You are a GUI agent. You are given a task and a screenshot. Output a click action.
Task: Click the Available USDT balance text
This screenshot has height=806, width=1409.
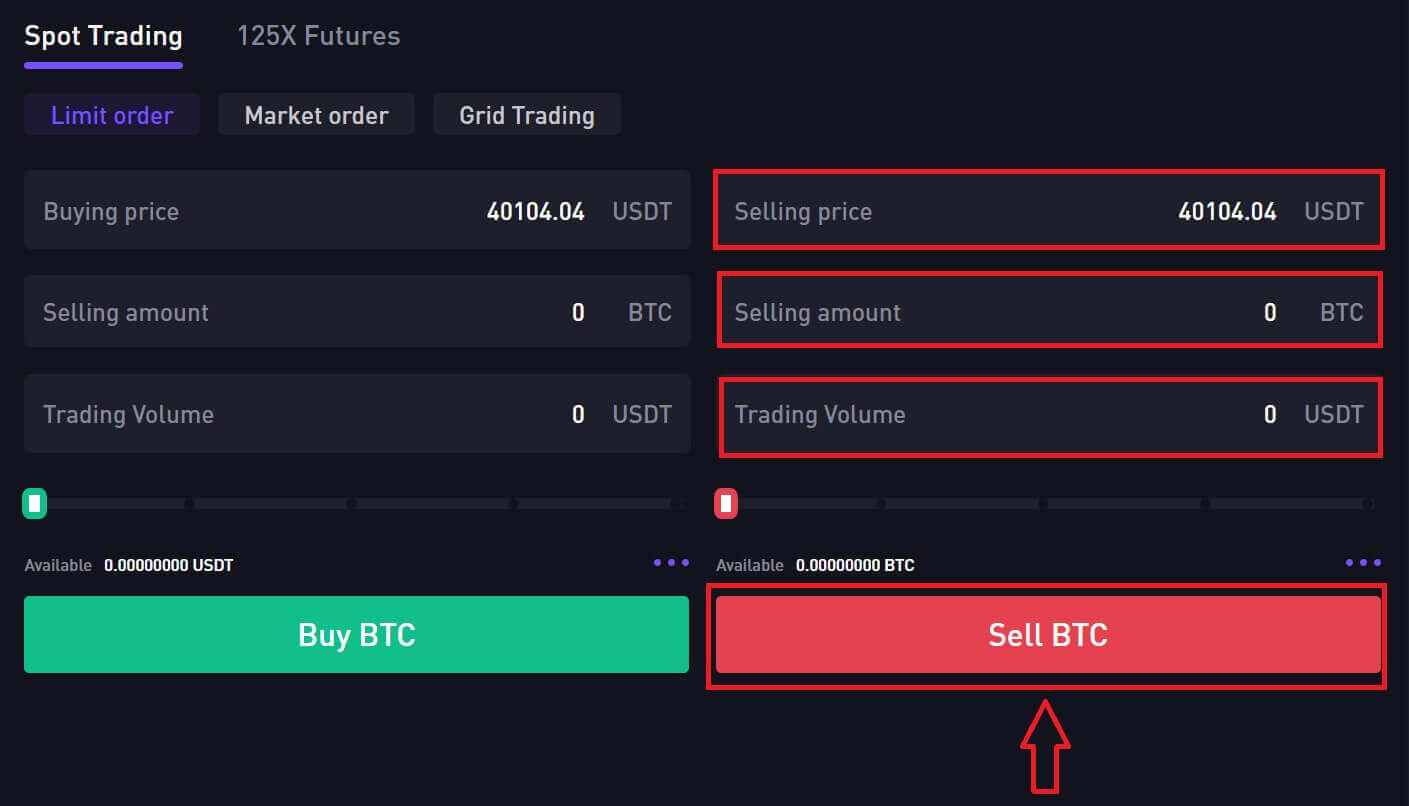click(x=129, y=564)
